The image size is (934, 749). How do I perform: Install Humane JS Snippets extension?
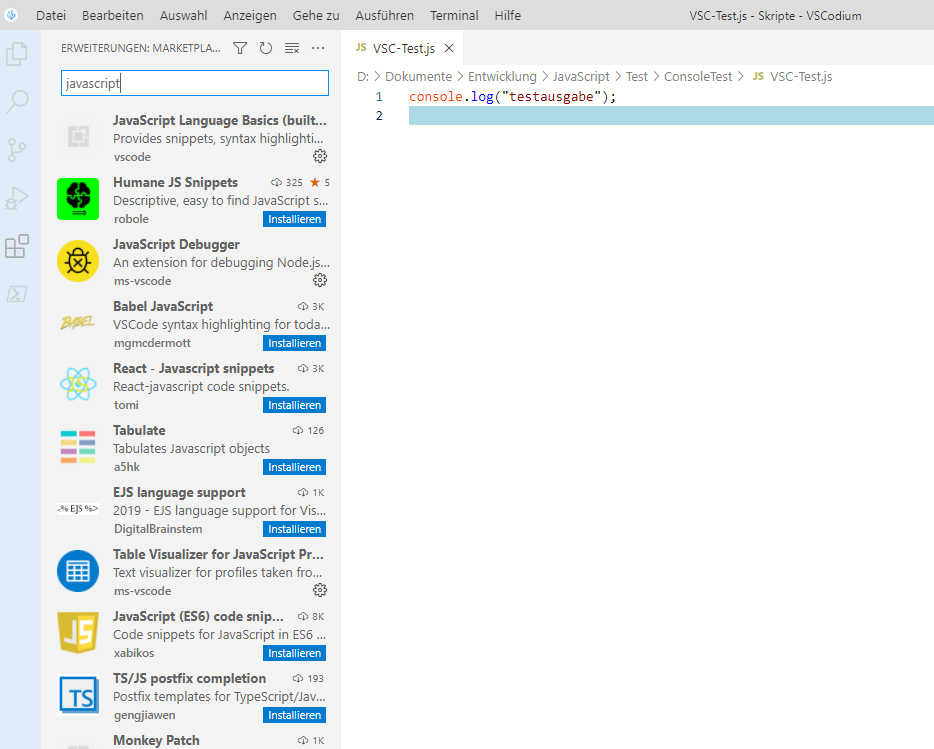pos(294,219)
